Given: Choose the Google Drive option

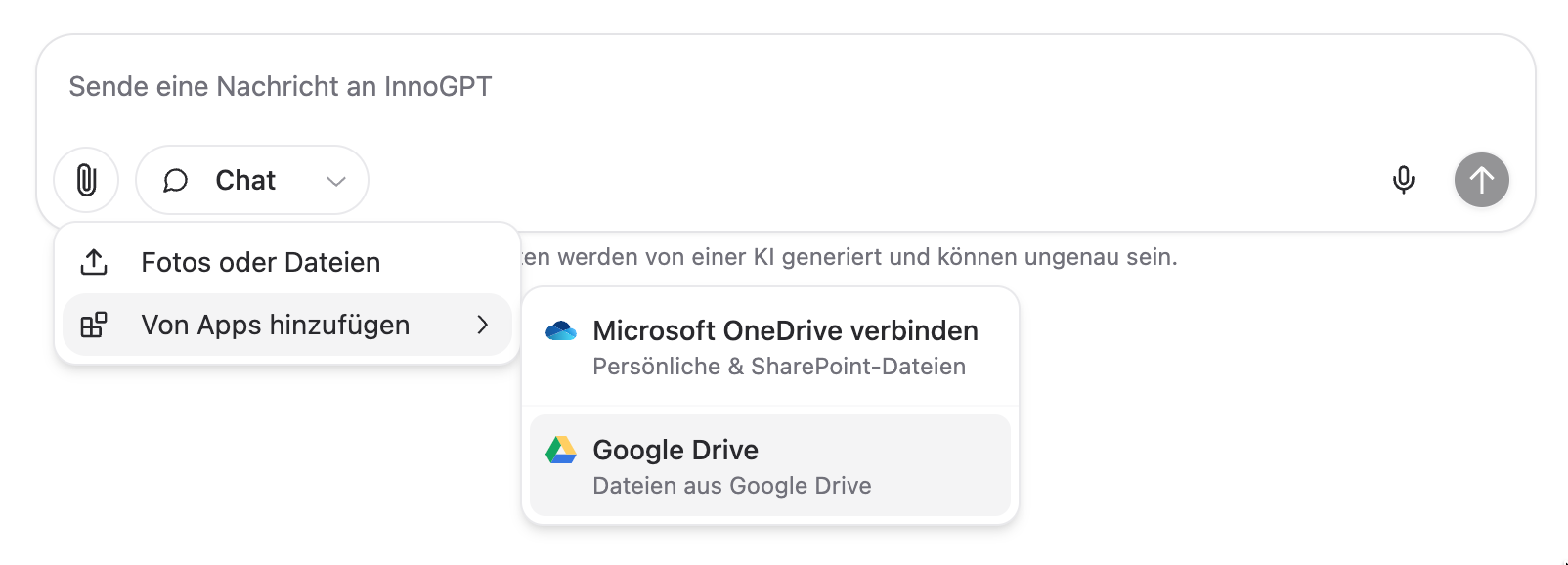Looking at the screenshot, I should (x=770, y=465).
